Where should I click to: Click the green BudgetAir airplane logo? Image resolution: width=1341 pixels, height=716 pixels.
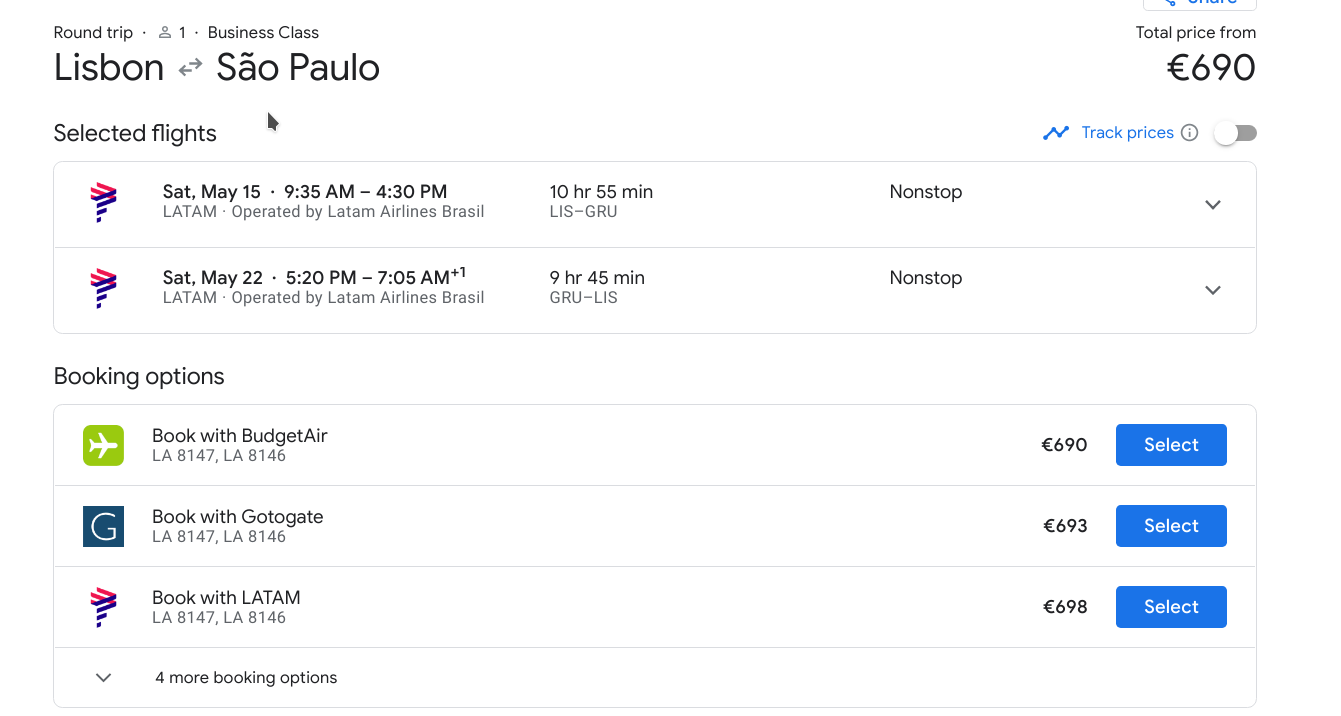[x=103, y=445]
